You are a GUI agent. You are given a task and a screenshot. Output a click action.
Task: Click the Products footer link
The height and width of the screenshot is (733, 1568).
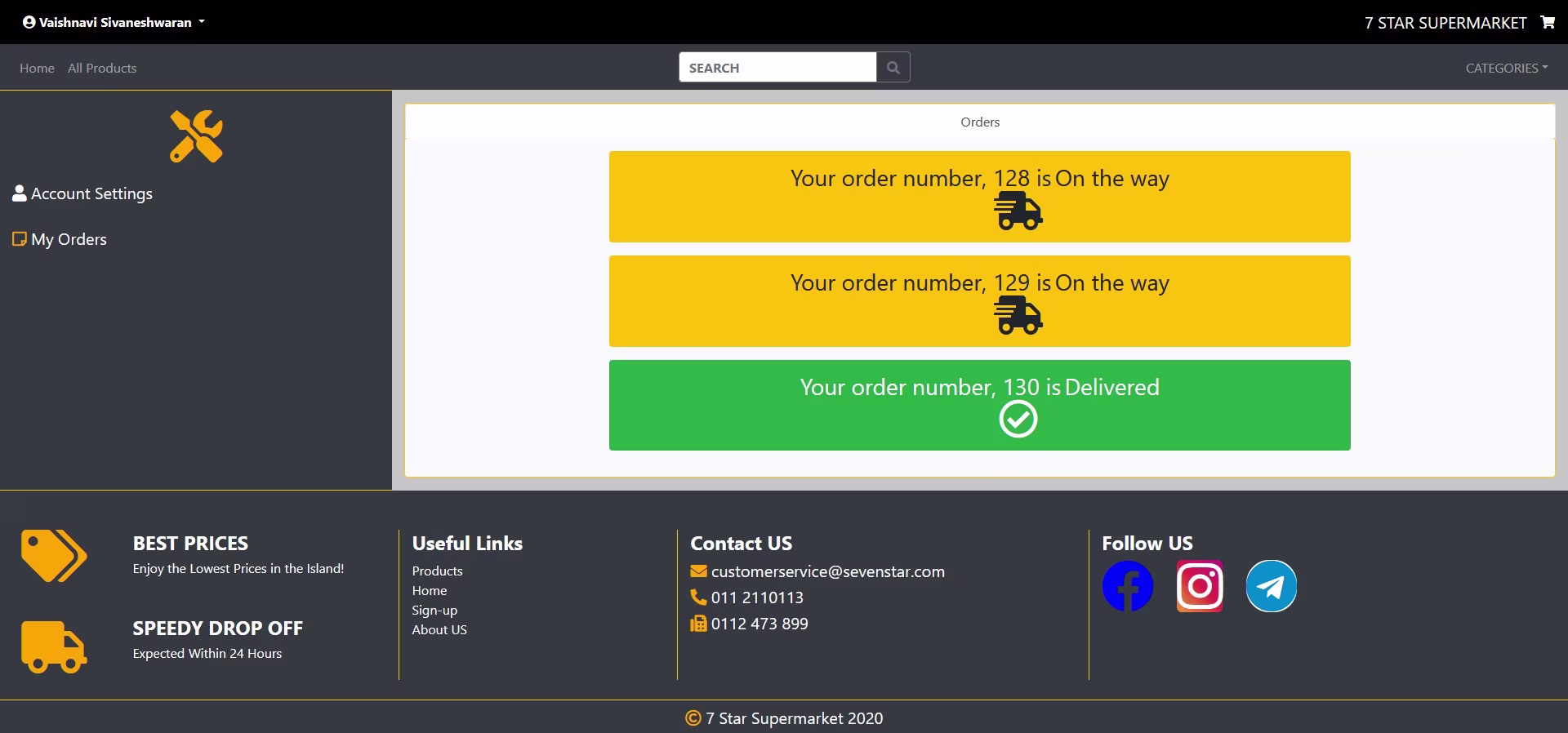click(x=437, y=571)
